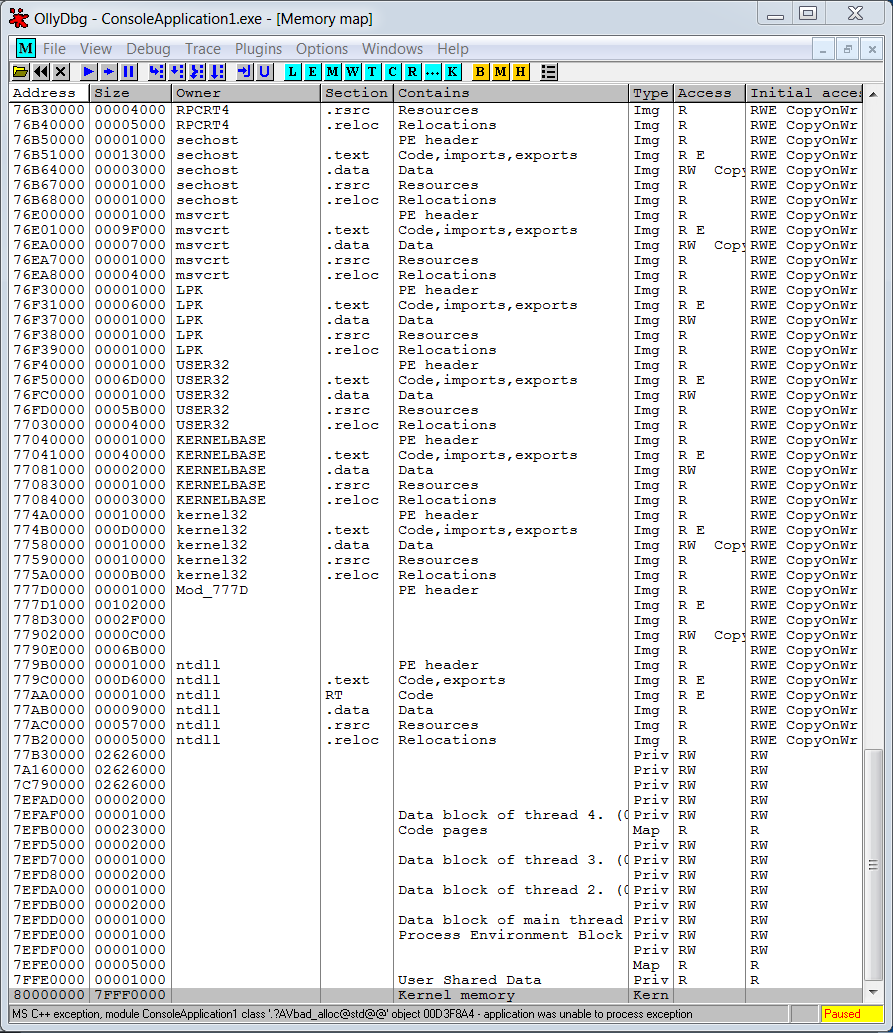Open Threads window with T button
The image size is (893, 1033).
click(372, 72)
